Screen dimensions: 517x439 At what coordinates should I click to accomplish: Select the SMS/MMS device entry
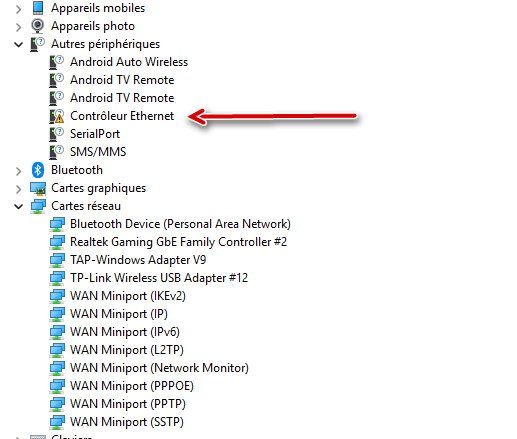pos(98,152)
